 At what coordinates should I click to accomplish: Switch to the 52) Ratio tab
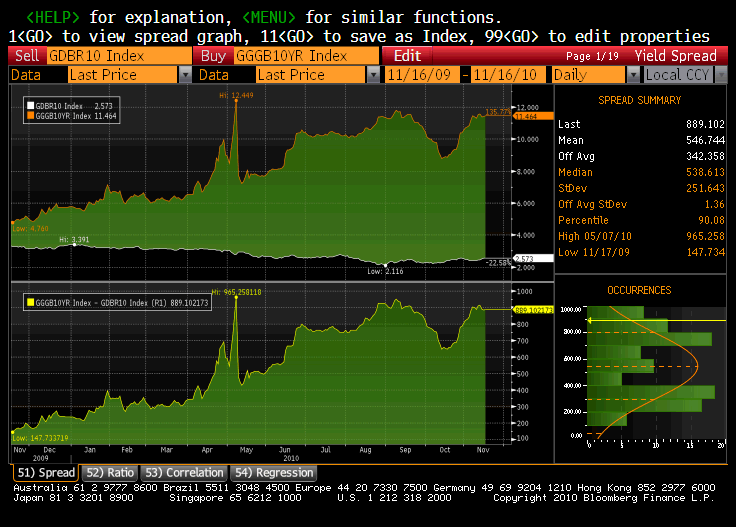[x=108, y=472]
